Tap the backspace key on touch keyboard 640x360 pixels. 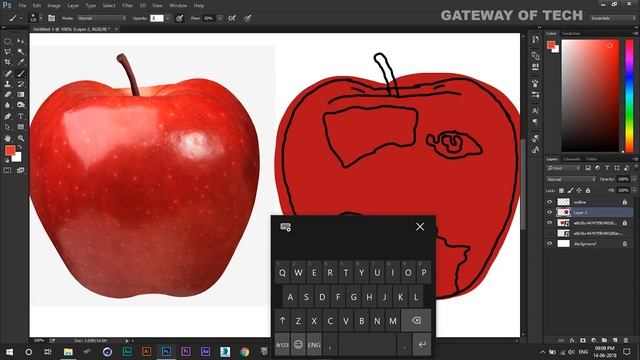coord(416,320)
